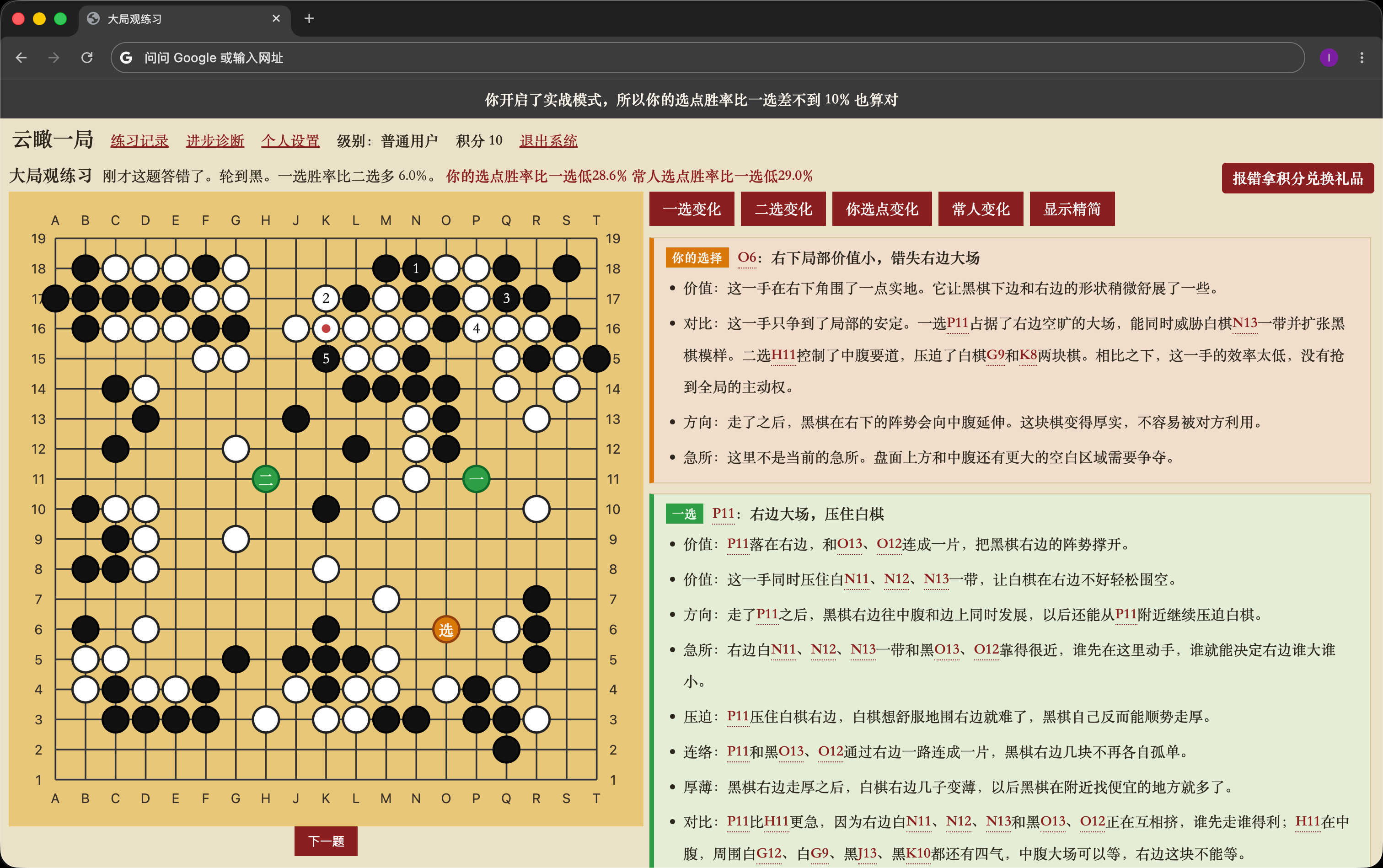Click the orange 选 marker at O6

446,630
